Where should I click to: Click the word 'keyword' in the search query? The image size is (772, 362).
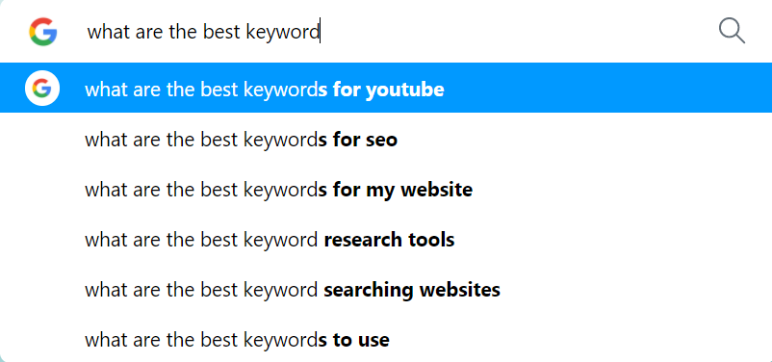[282, 33]
